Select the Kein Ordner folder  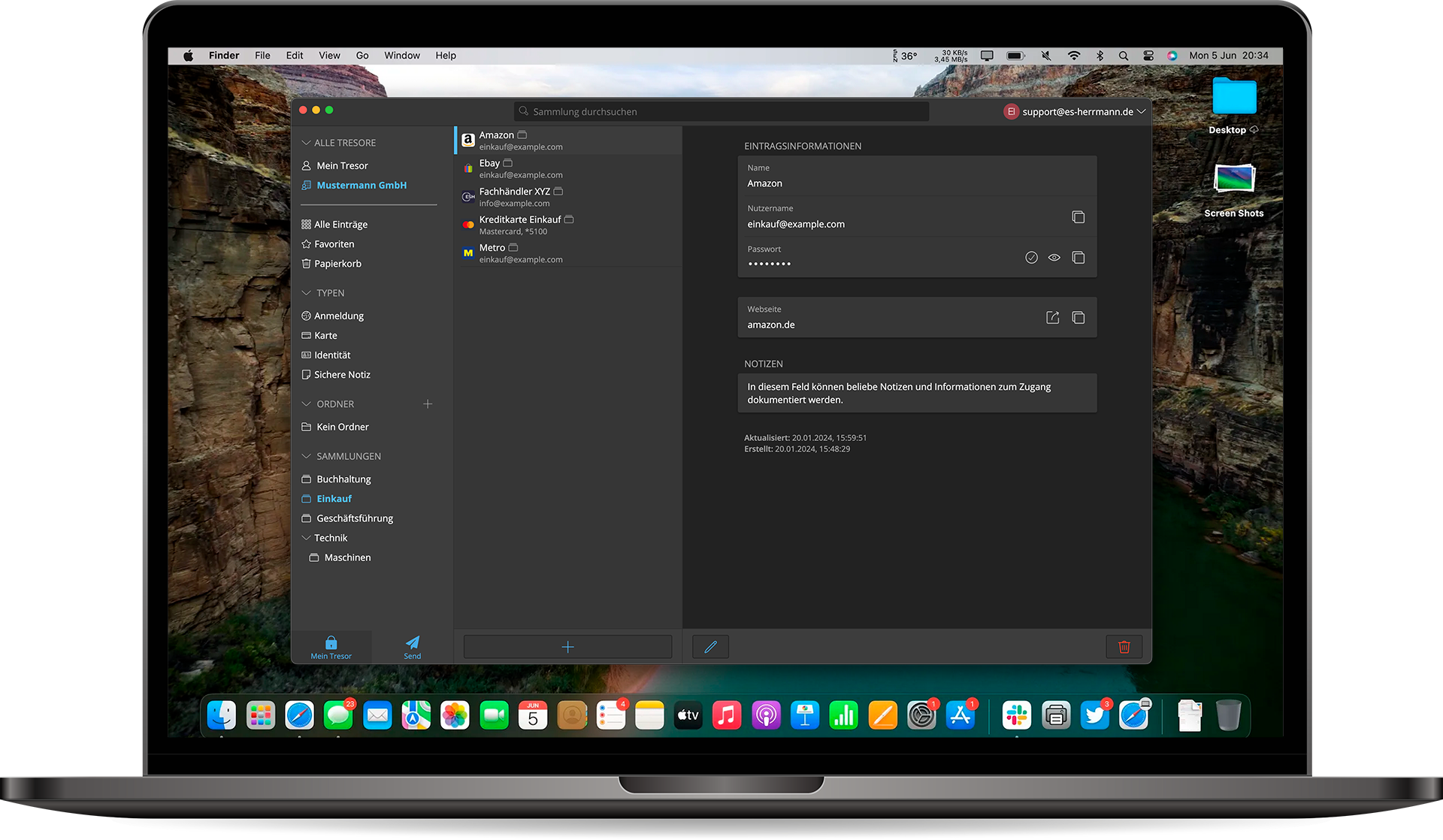tap(343, 427)
